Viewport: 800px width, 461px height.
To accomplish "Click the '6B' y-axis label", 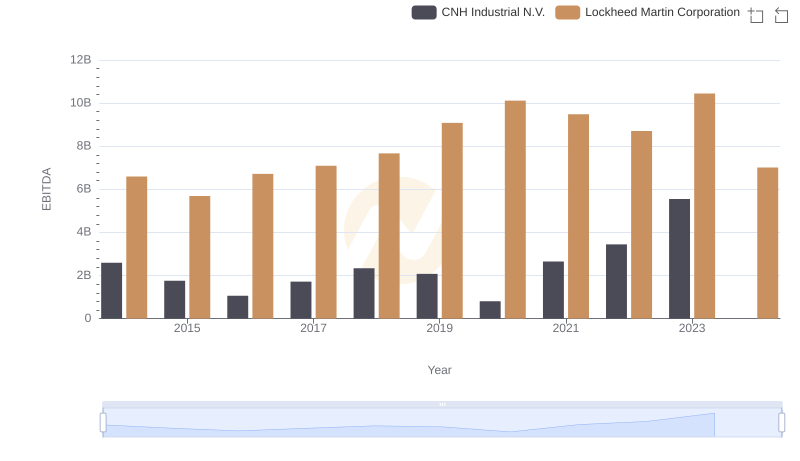I will coord(84,189).
